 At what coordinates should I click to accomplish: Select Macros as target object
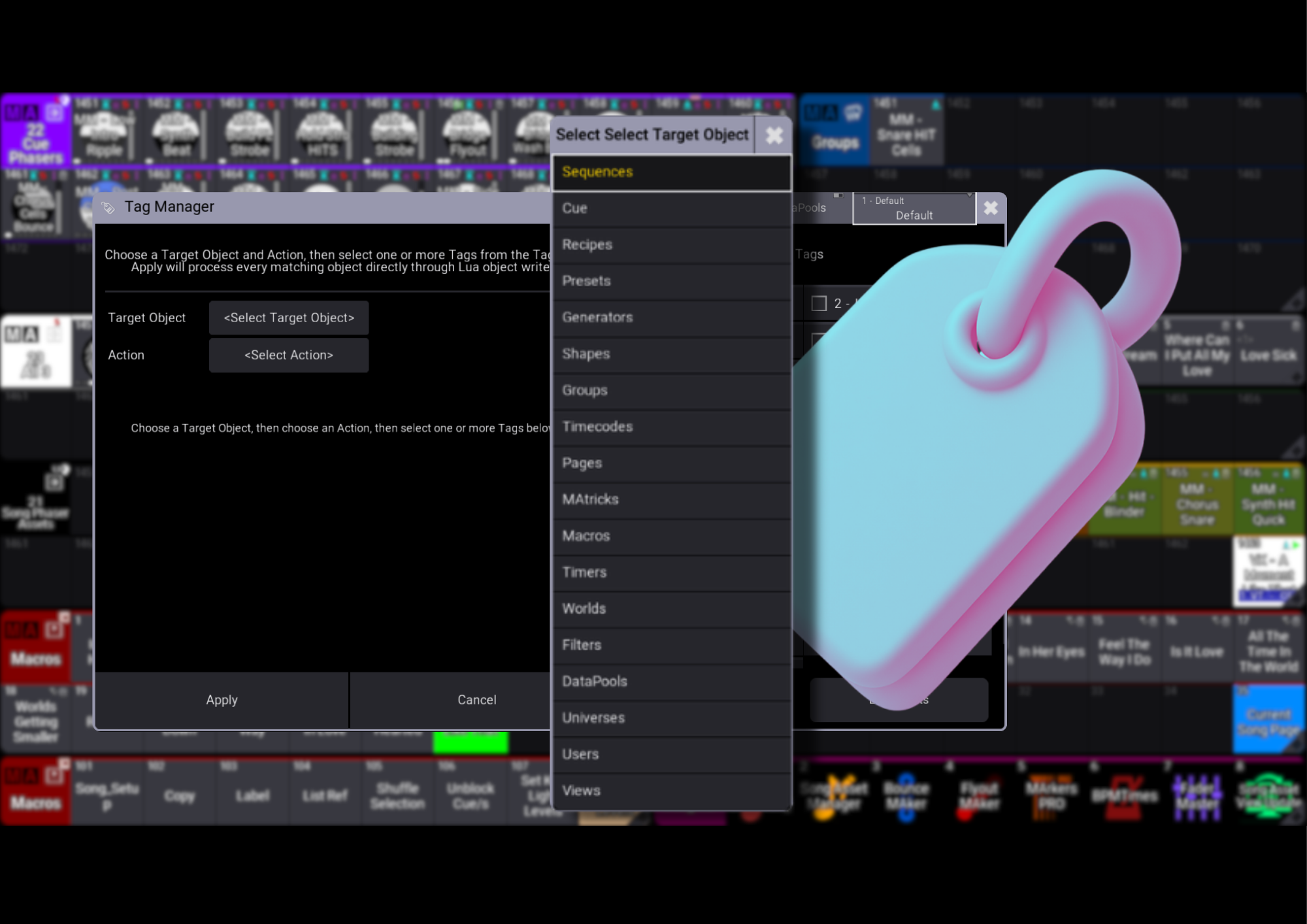671,536
